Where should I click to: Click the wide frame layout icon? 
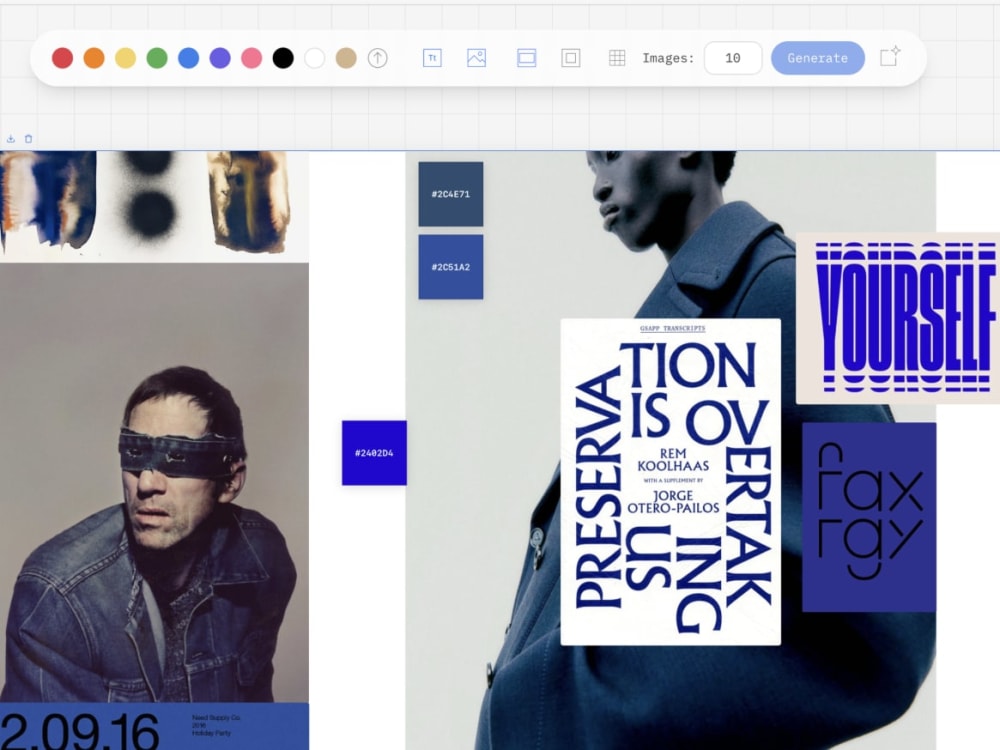click(527, 58)
